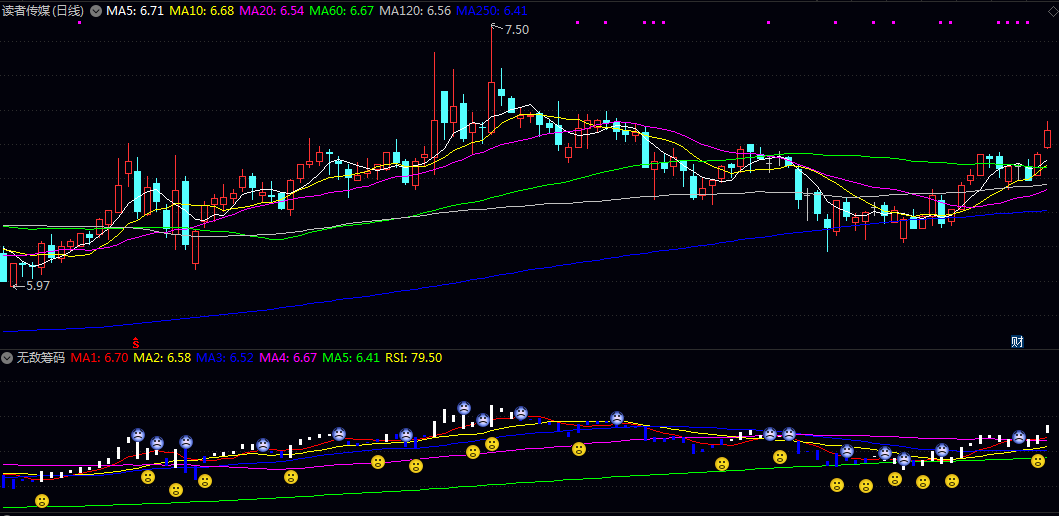
Task: Click the MA5: 6.71 label
Action: [134, 11]
